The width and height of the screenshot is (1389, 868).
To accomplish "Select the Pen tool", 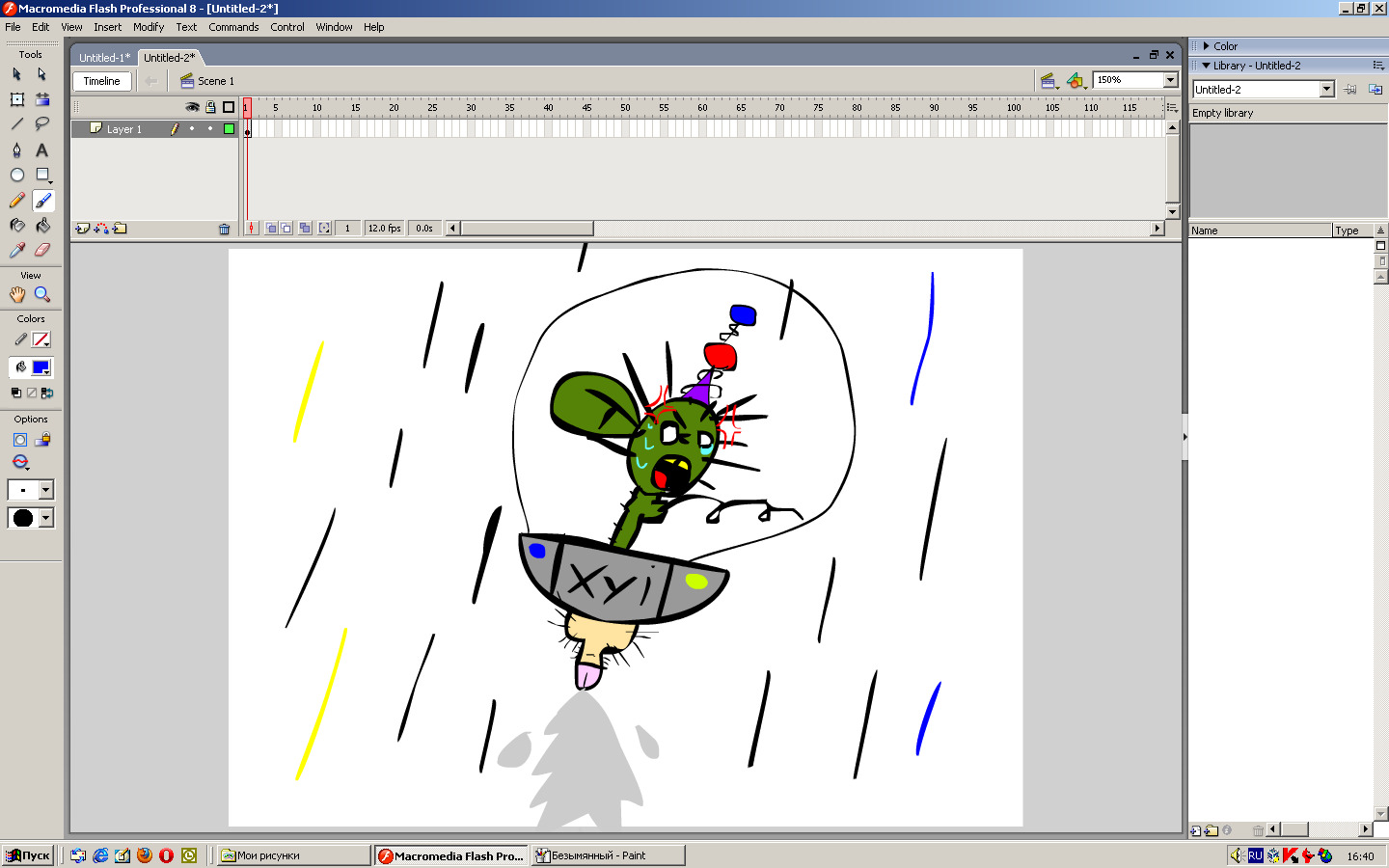I will pyautogui.click(x=16, y=149).
